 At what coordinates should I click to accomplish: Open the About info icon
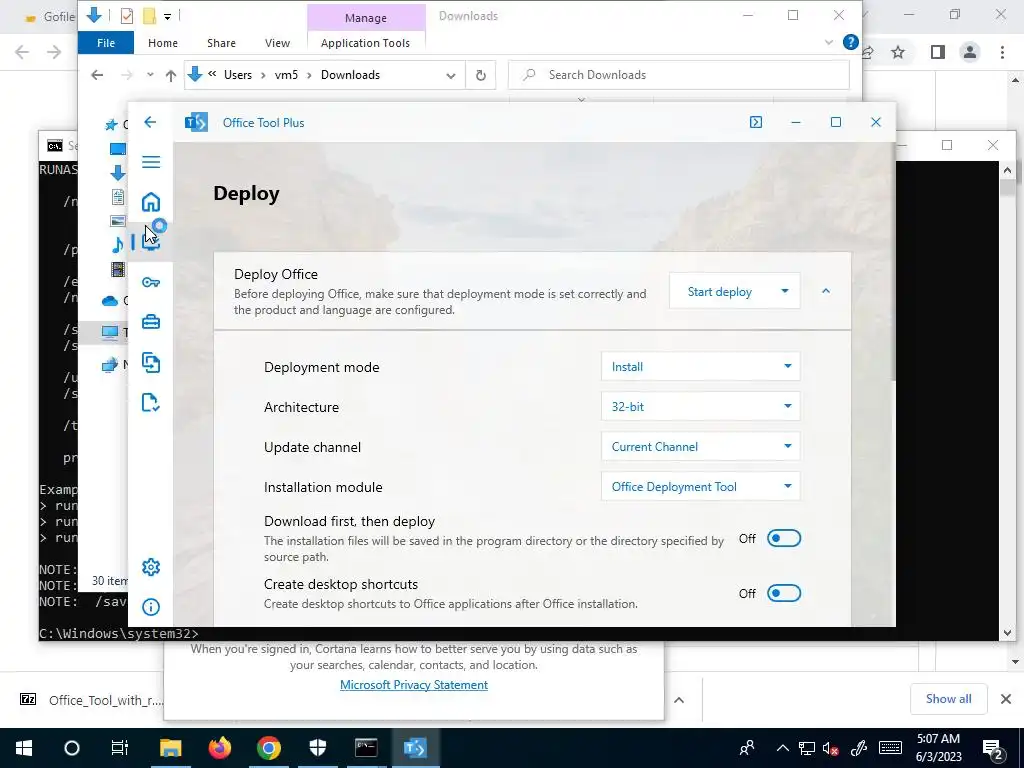coord(151,607)
